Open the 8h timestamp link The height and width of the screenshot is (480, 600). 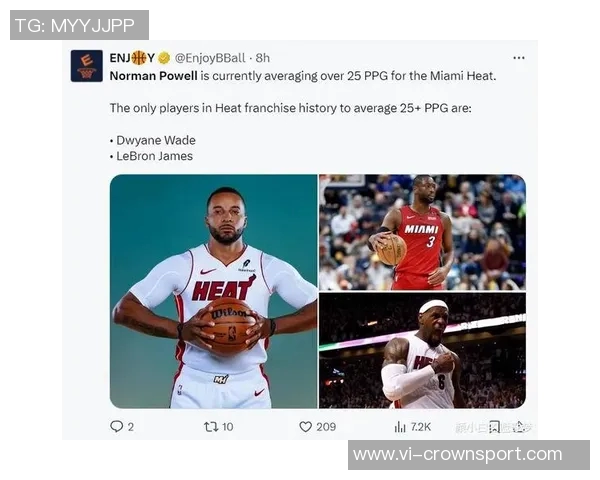pyautogui.click(x=262, y=58)
